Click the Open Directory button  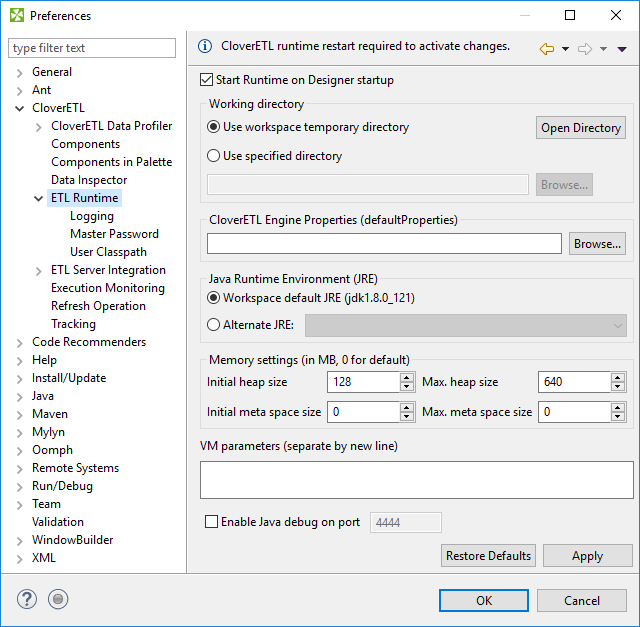pyautogui.click(x=581, y=128)
